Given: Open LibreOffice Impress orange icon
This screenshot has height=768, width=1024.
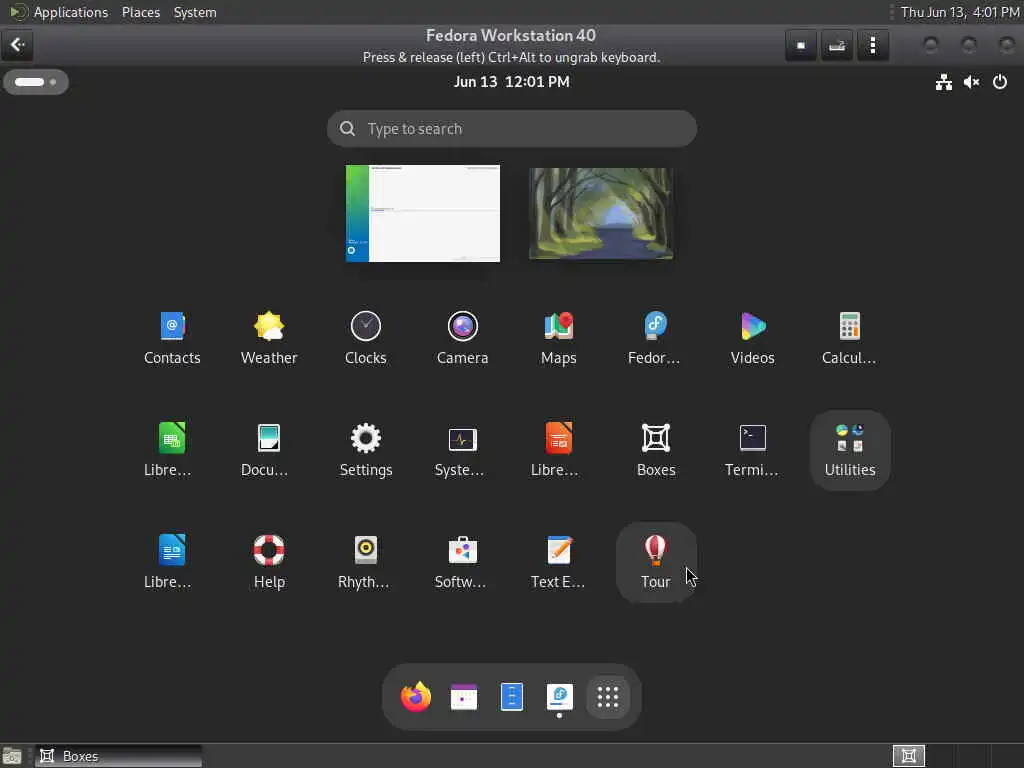Looking at the screenshot, I should (558, 451).
